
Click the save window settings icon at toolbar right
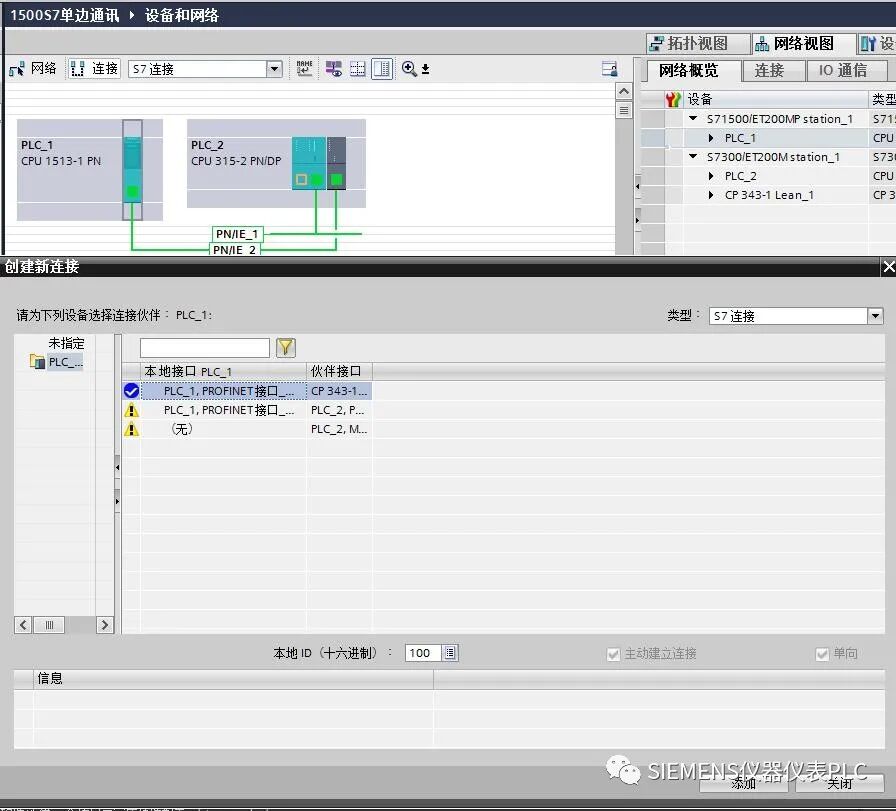(x=610, y=69)
